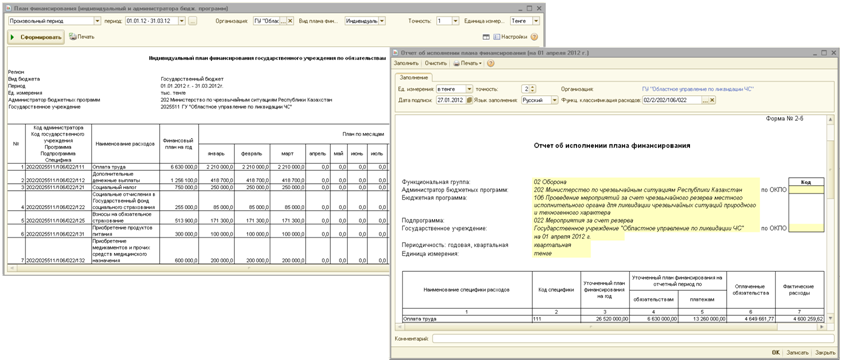Click the help icon in Отчет window toolbar

point(490,63)
